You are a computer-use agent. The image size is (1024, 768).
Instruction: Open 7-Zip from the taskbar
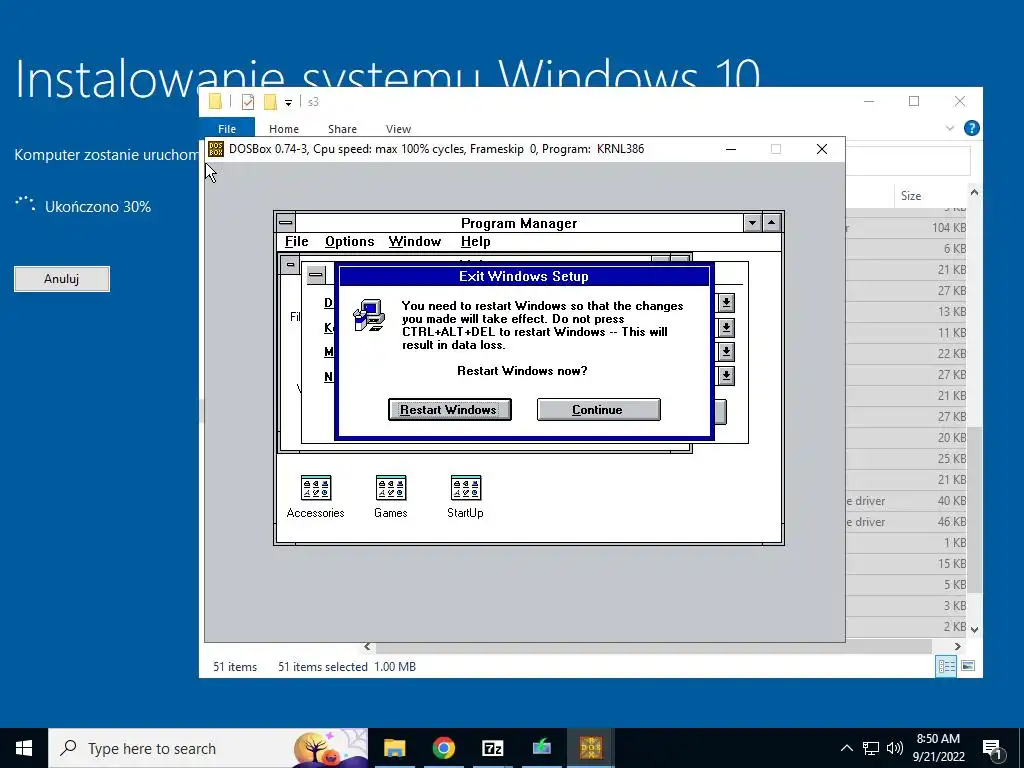[492, 748]
